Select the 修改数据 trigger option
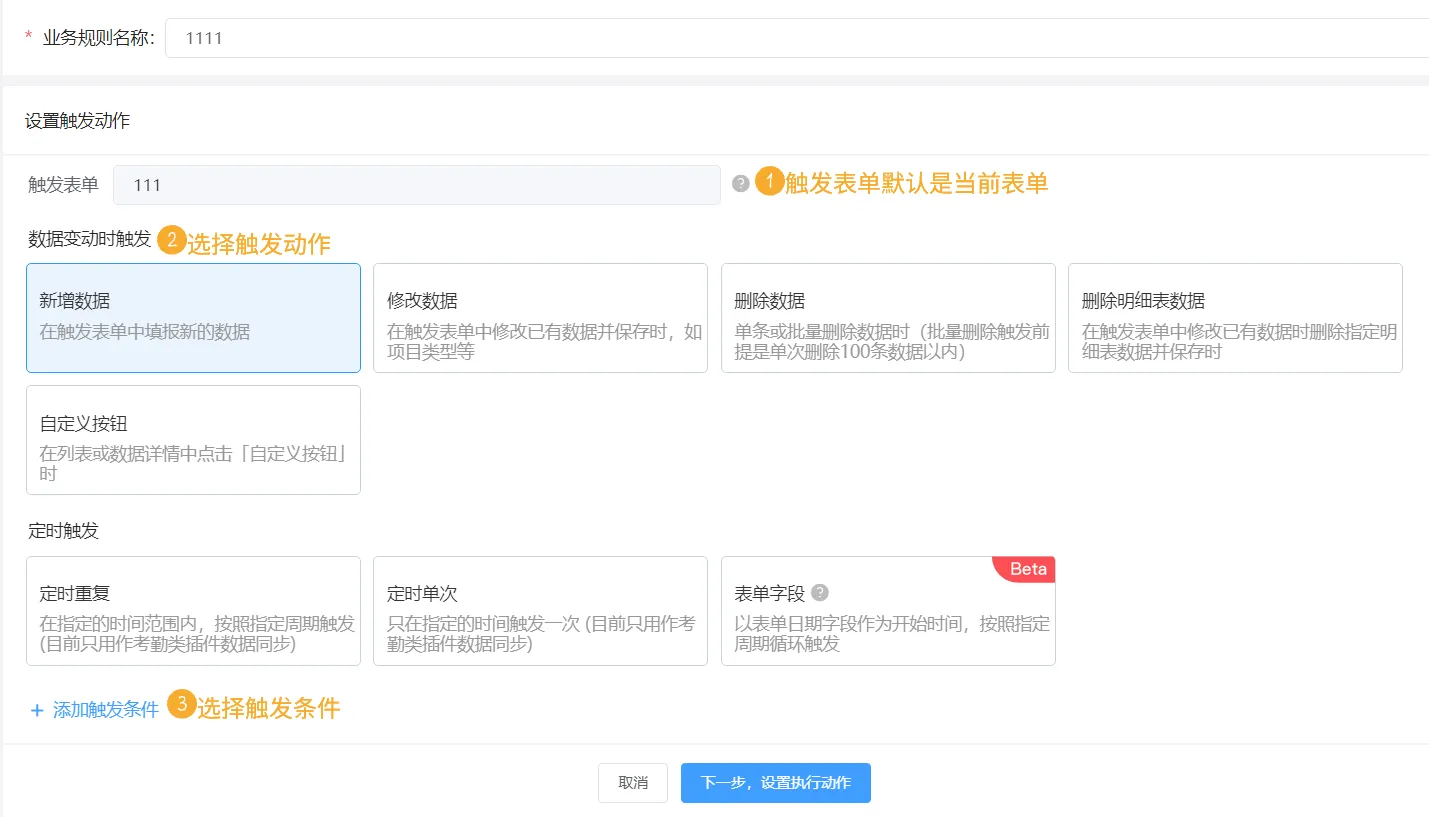This screenshot has height=817, width=1429. pos(540,318)
